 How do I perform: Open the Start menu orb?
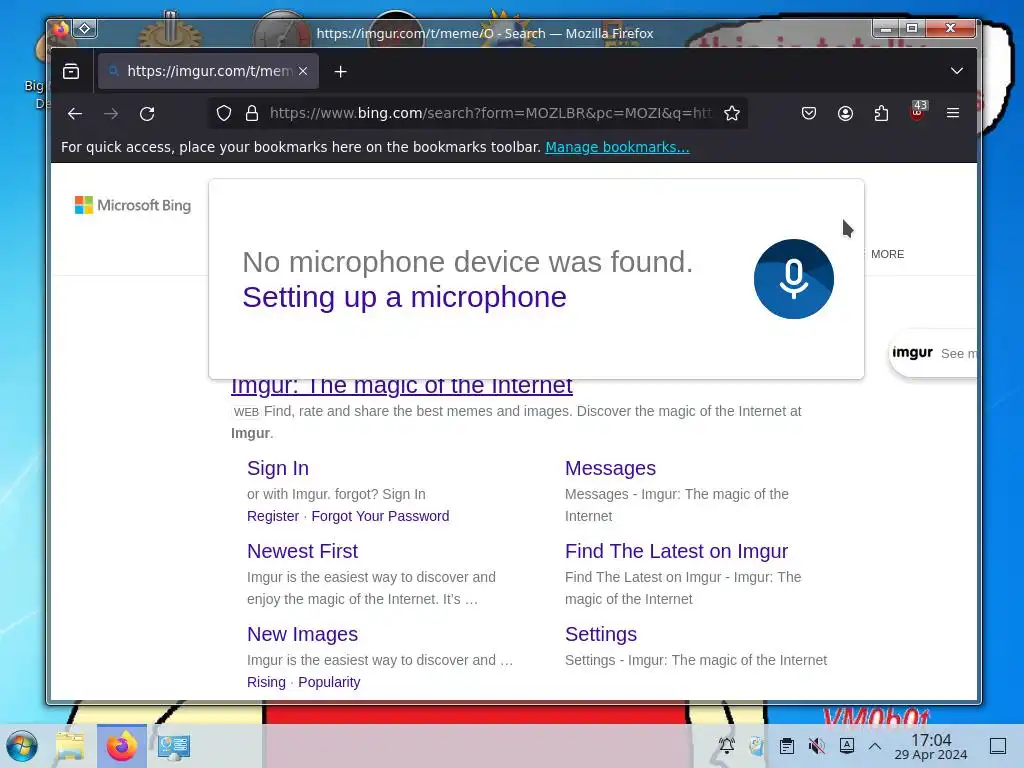tap(22, 746)
